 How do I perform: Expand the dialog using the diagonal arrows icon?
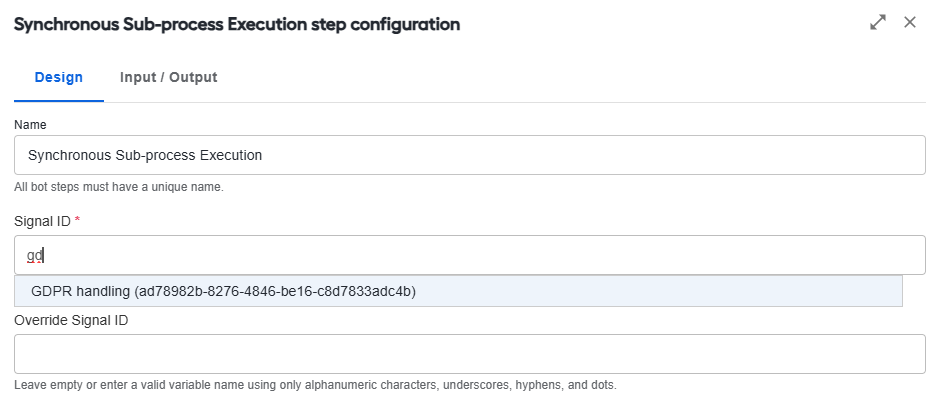point(878,22)
